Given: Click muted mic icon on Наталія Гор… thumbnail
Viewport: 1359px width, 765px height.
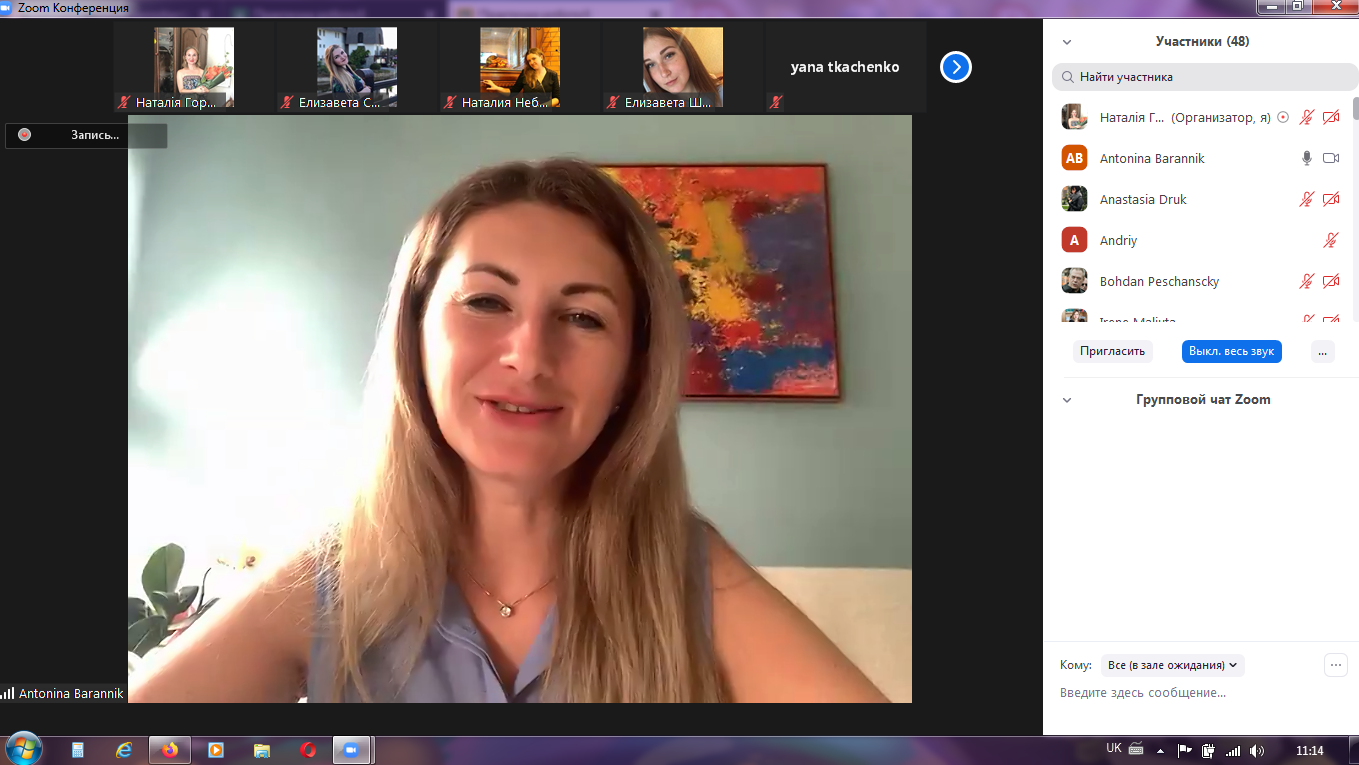Looking at the screenshot, I should [125, 102].
